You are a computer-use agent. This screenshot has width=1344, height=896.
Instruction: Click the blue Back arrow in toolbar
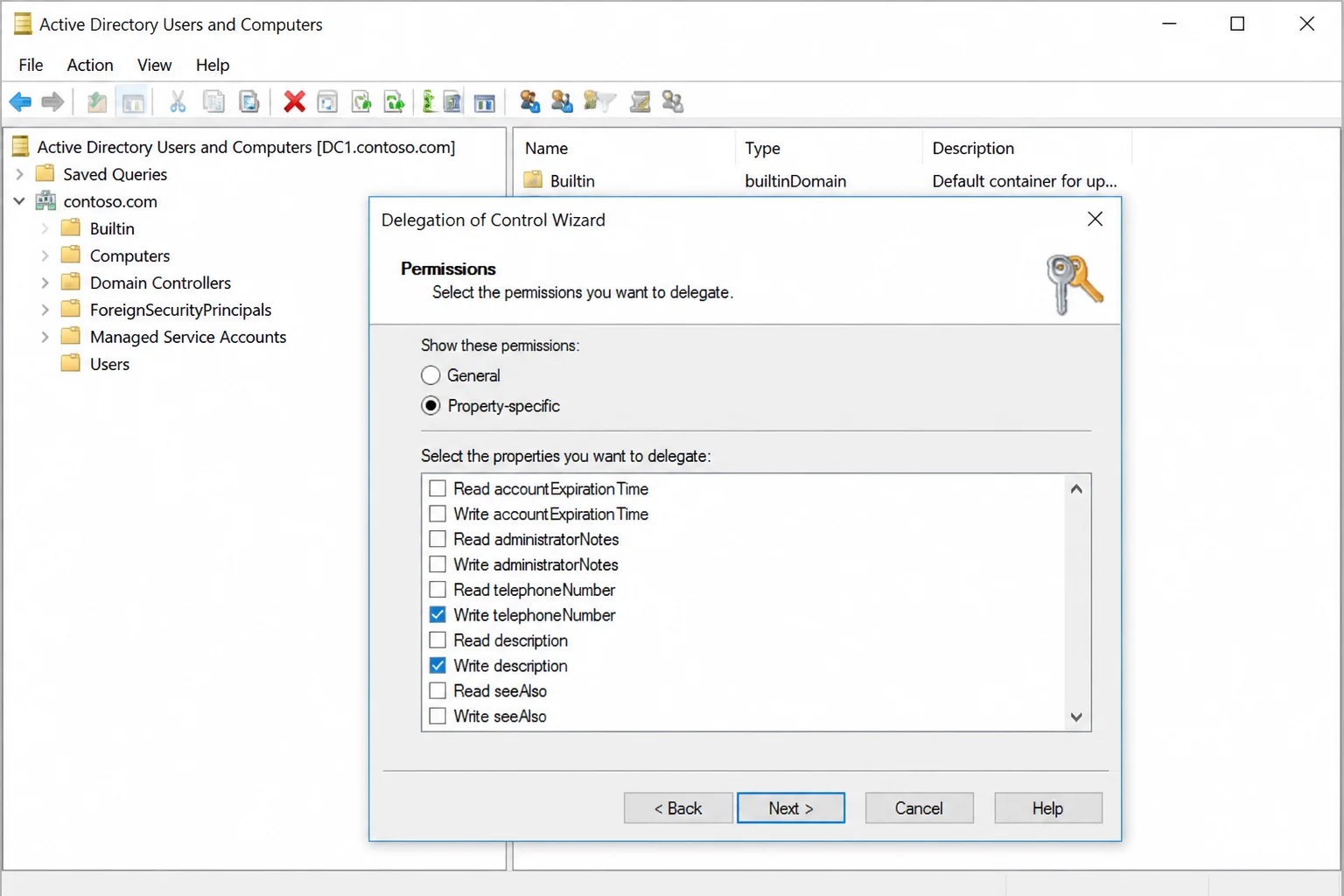coord(20,102)
